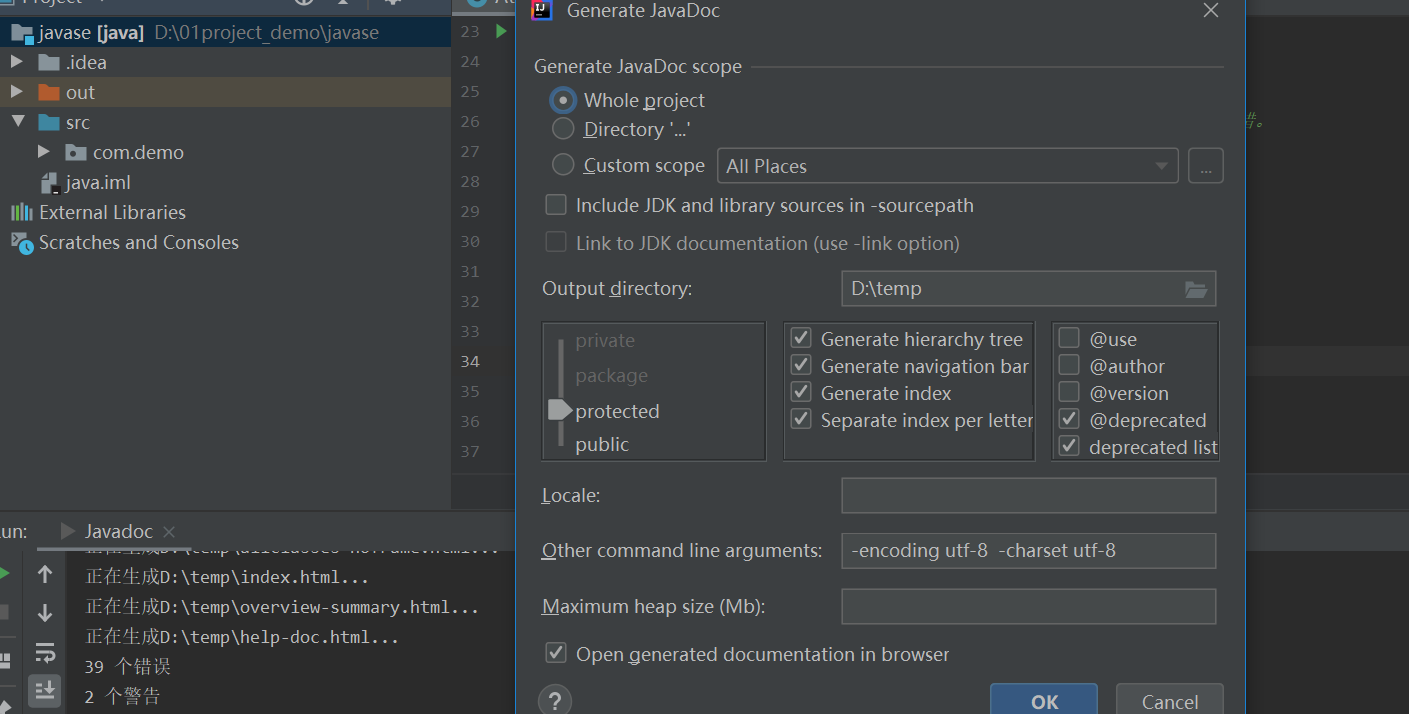Click the help question mark icon
Screen dimensions: 1409x714
555,700
